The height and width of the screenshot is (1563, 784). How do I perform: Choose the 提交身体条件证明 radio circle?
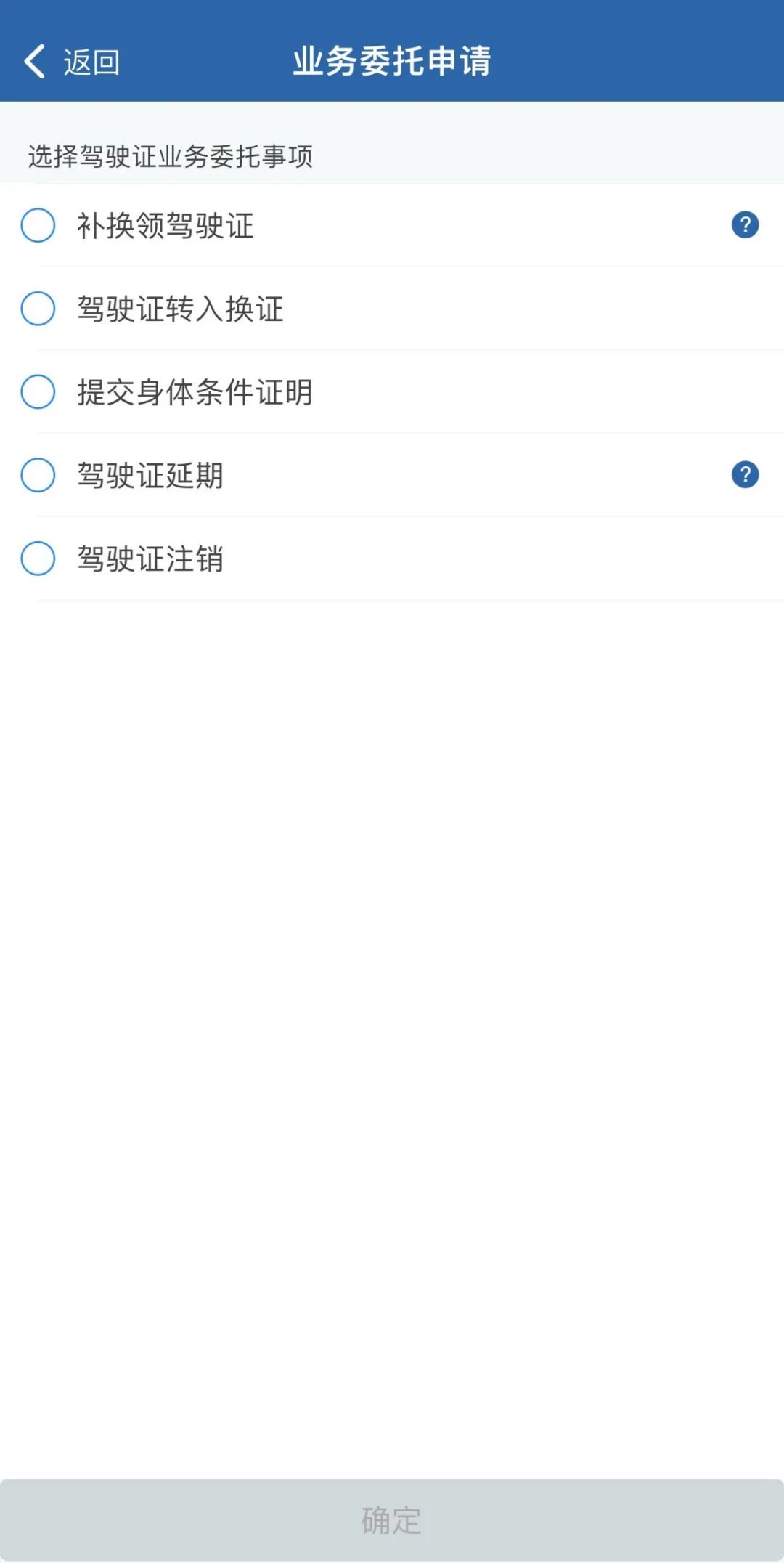tap(38, 392)
